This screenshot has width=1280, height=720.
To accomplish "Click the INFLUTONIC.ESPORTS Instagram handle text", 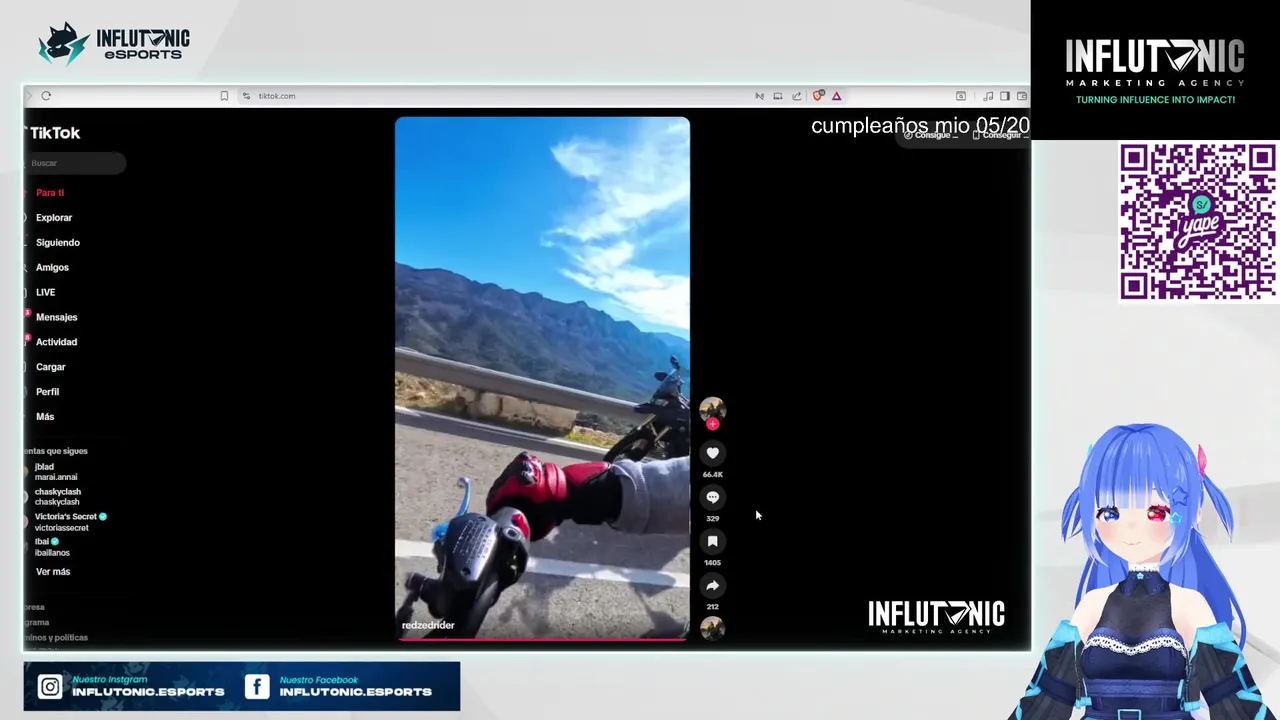I will [x=148, y=691].
